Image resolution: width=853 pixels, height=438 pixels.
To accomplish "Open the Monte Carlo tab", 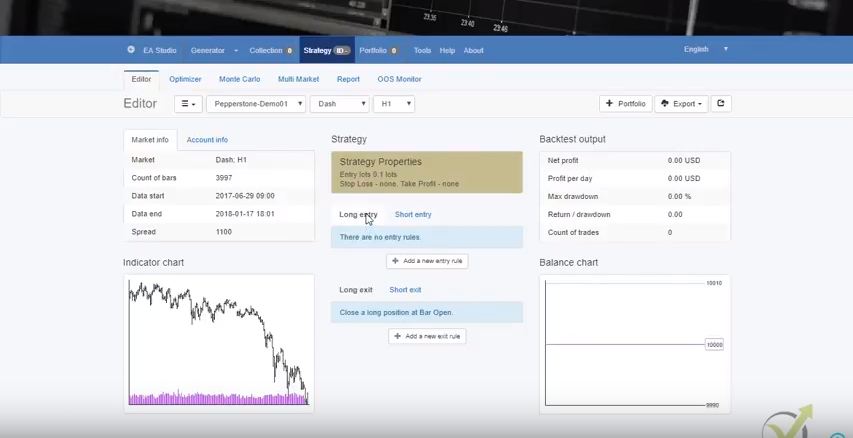I will tap(239, 79).
